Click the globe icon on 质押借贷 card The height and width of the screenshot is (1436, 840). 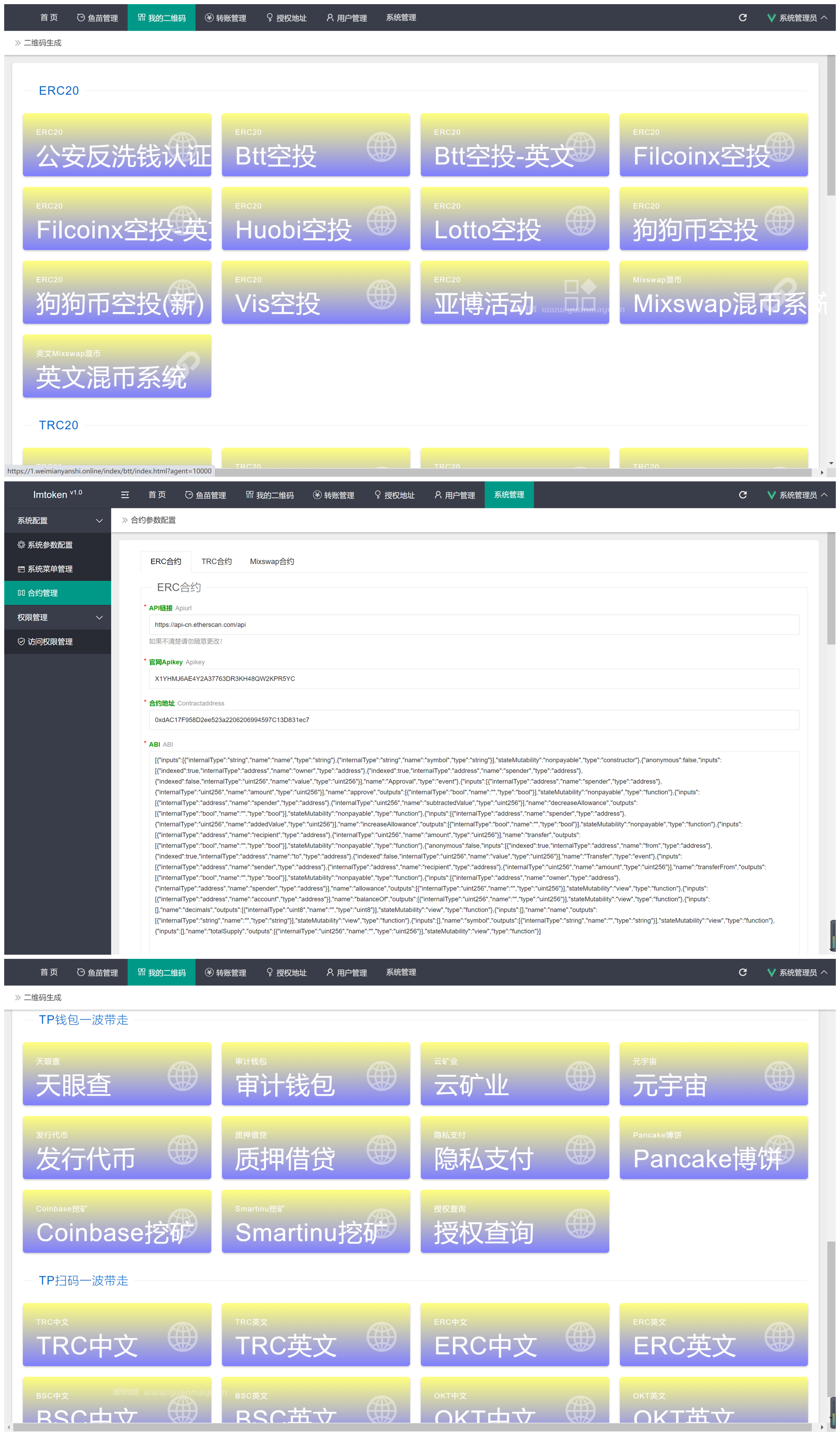point(382,1149)
